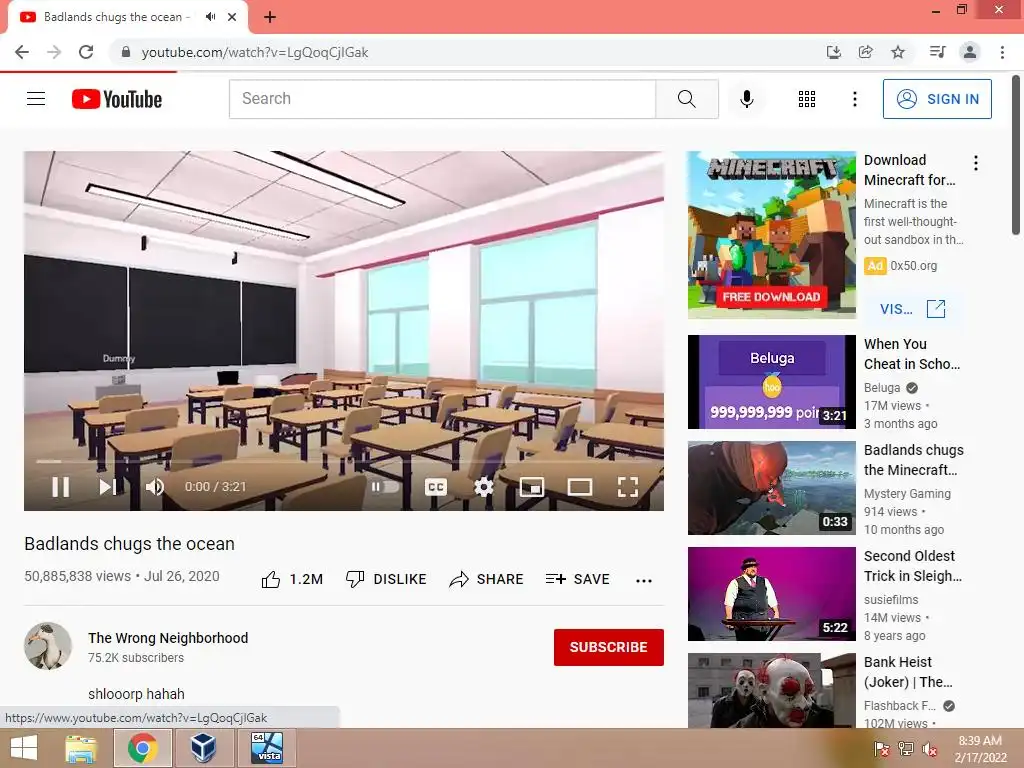Open Chrome three-dot menu
1024x768 pixels.
(1002, 52)
